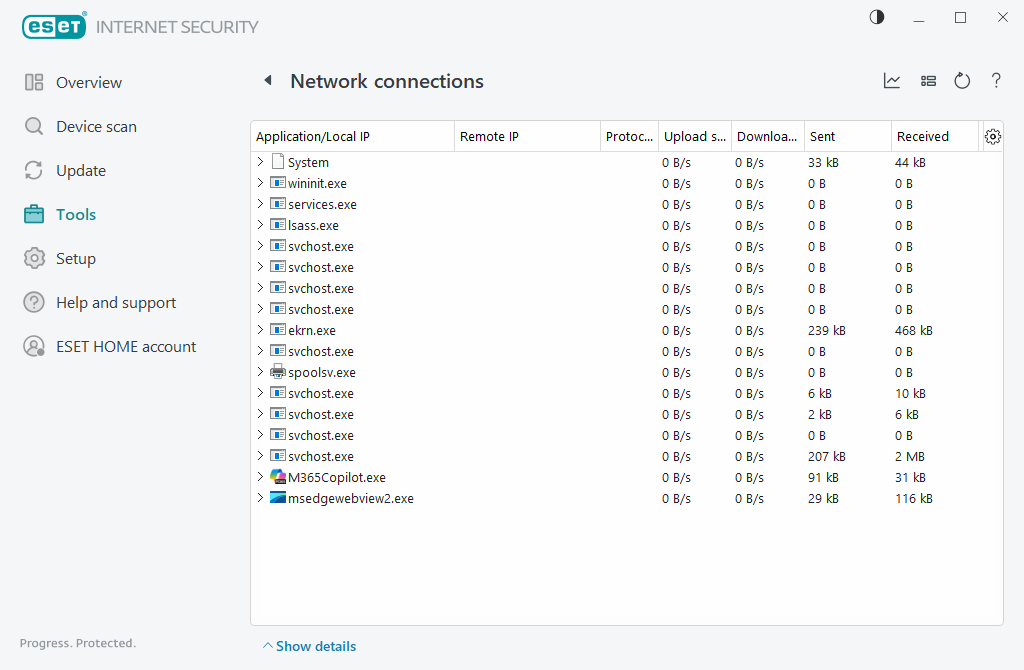The image size is (1024, 670).
Task: Select M365Copilot.exe row name
Action: [x=337, y=477]
